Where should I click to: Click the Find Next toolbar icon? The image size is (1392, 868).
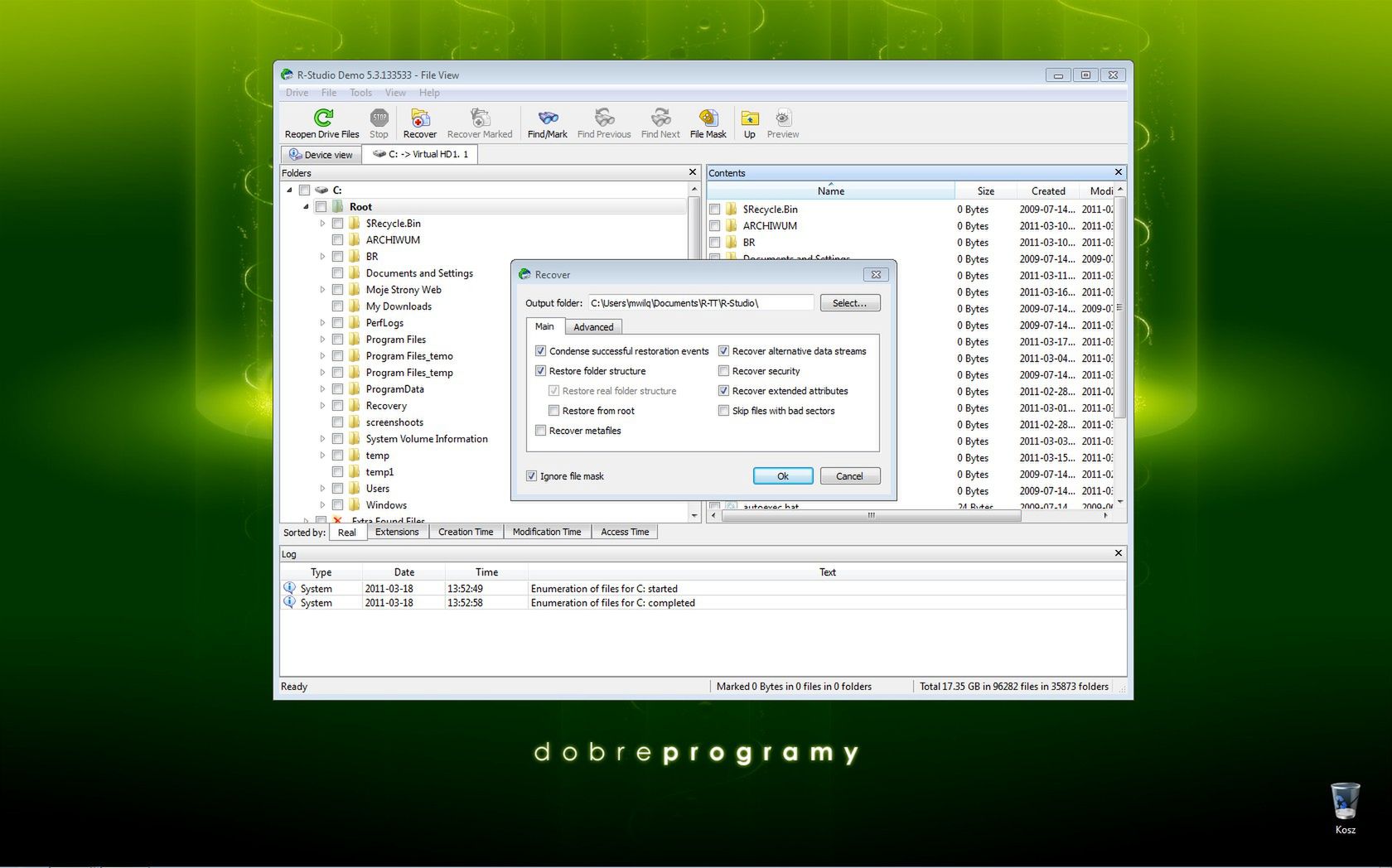[x=660, y=118]
